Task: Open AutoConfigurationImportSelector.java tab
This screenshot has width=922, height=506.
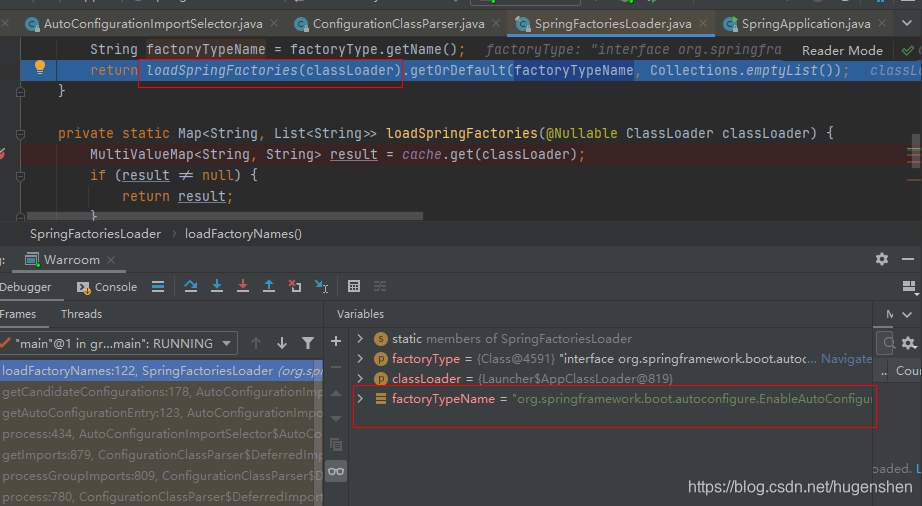Action: tap(153, 24)
